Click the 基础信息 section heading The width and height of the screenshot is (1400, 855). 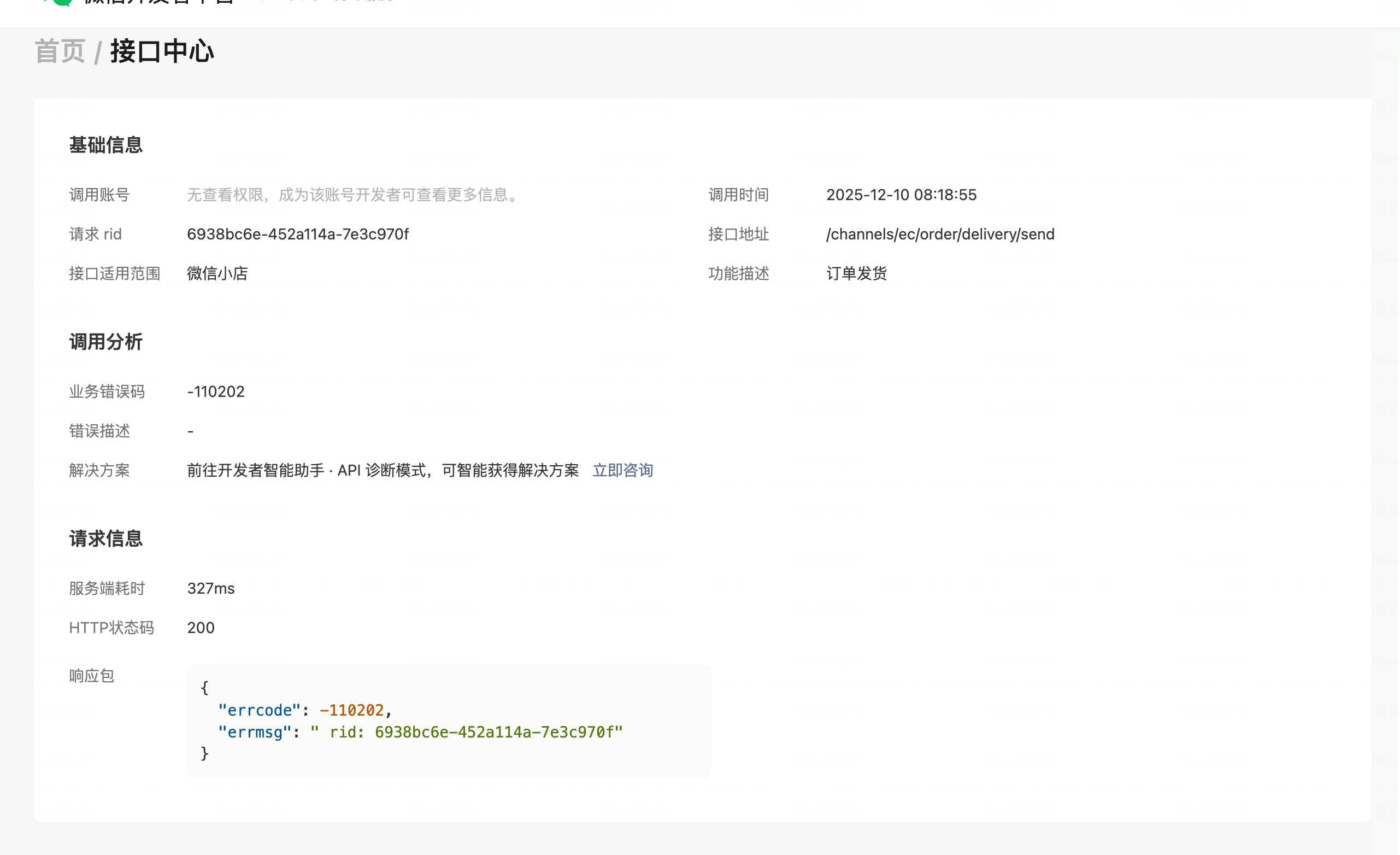(x=105, y=145)
